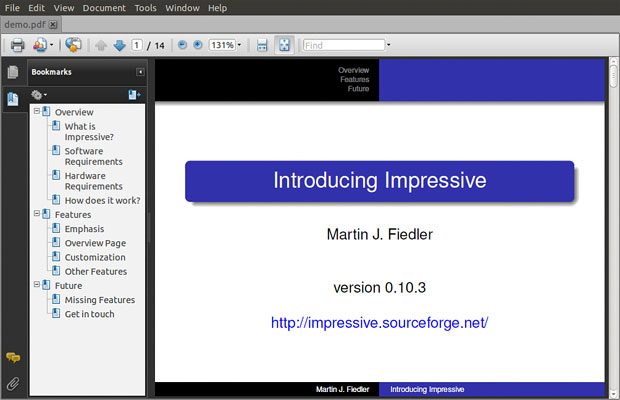Open the Emphasis bookmark

click(84, 229)
